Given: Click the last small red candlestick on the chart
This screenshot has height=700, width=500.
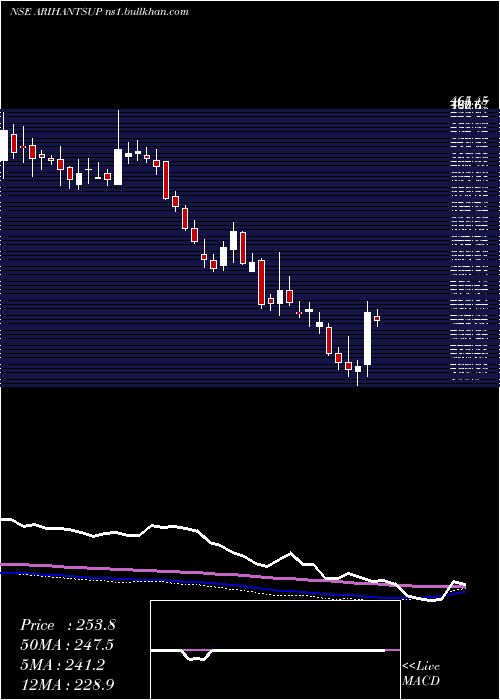Looking at the screenshot, I should click(377, 318).
